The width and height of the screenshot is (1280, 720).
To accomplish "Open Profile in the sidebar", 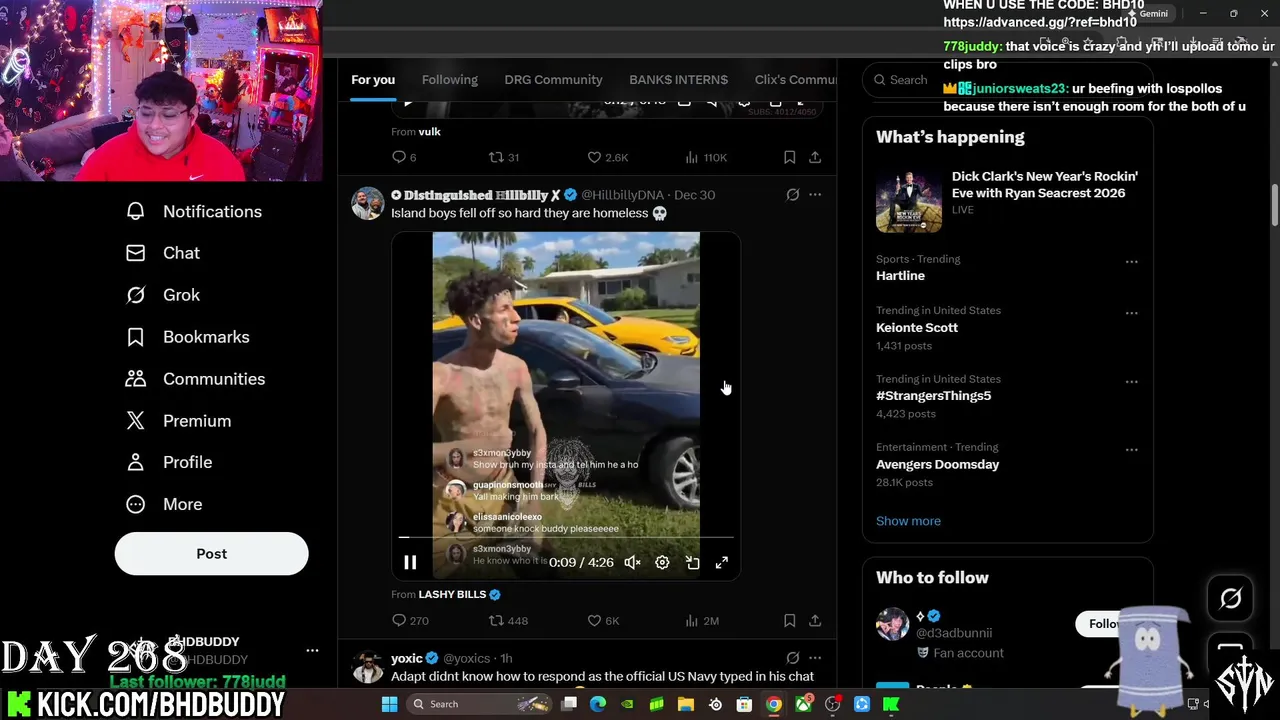I will pos(168,462).
